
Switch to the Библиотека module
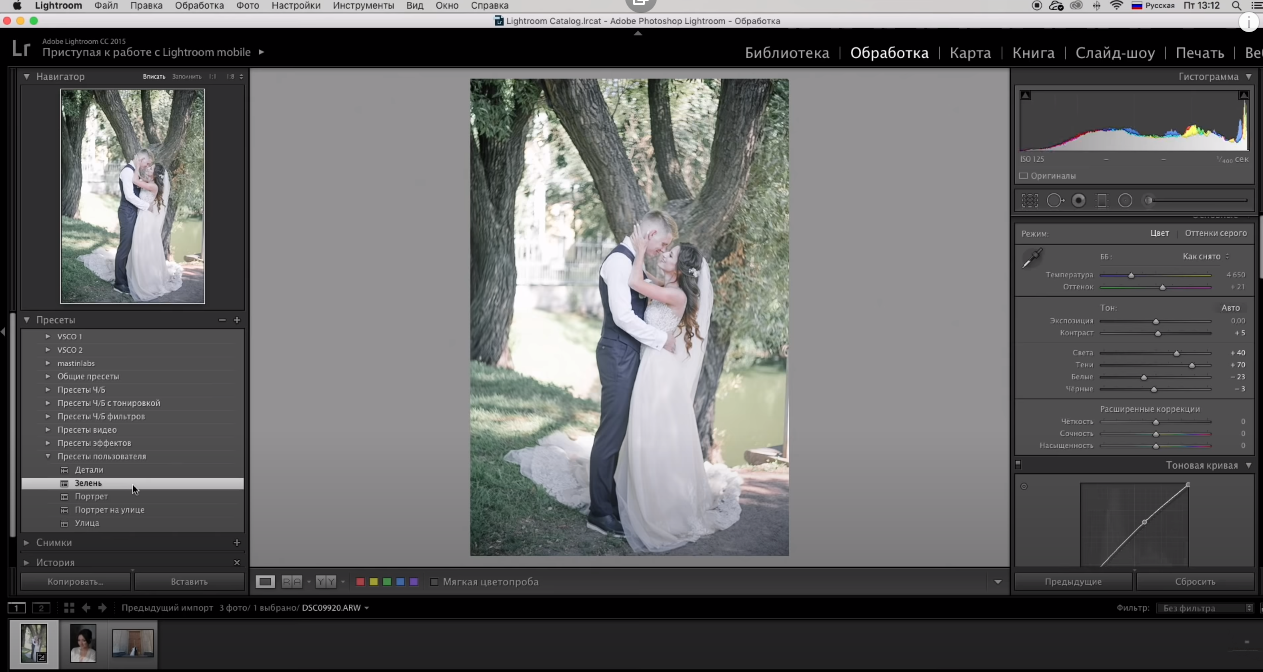point(787,53)
